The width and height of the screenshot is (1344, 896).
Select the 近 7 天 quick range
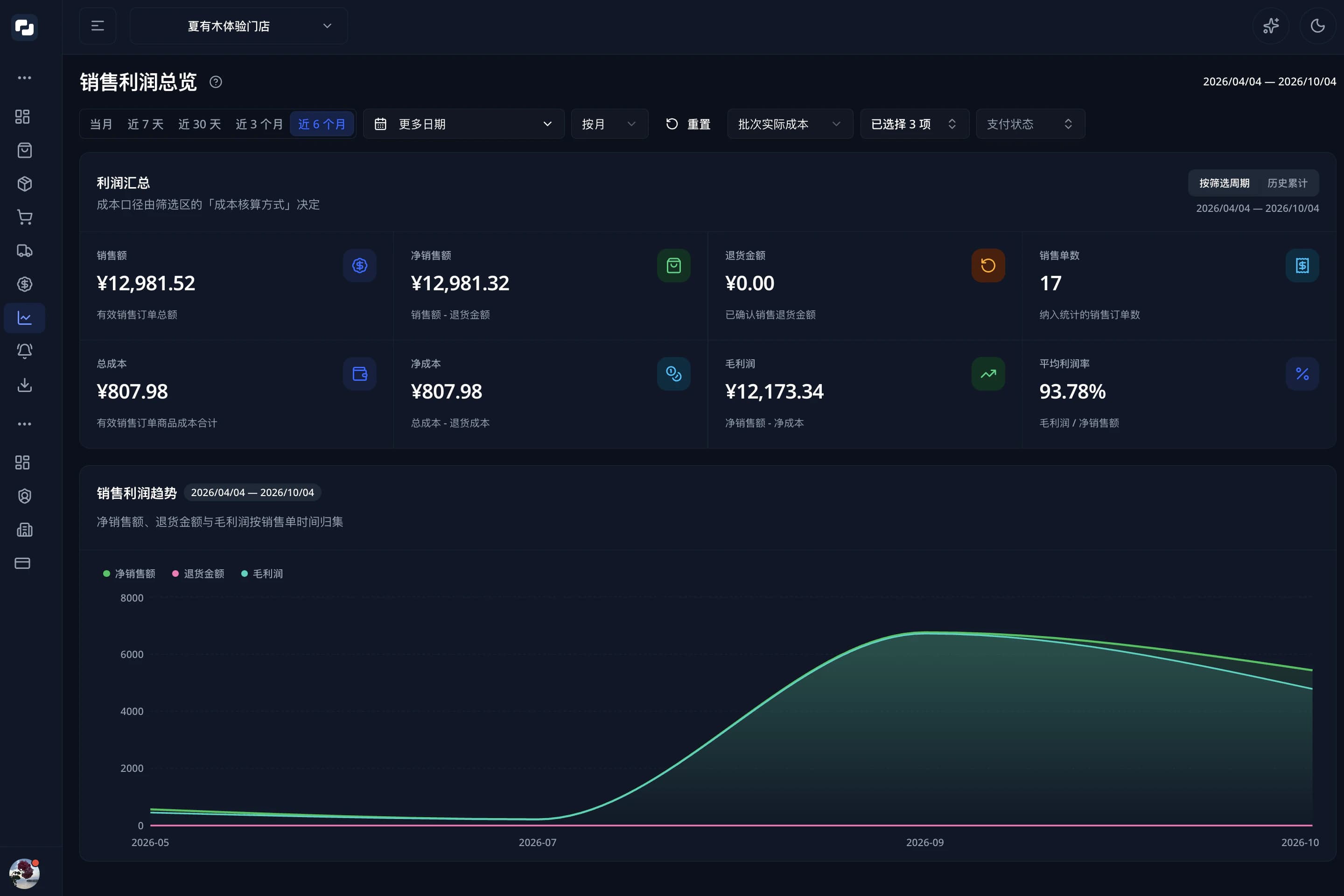tap(145, 124)
